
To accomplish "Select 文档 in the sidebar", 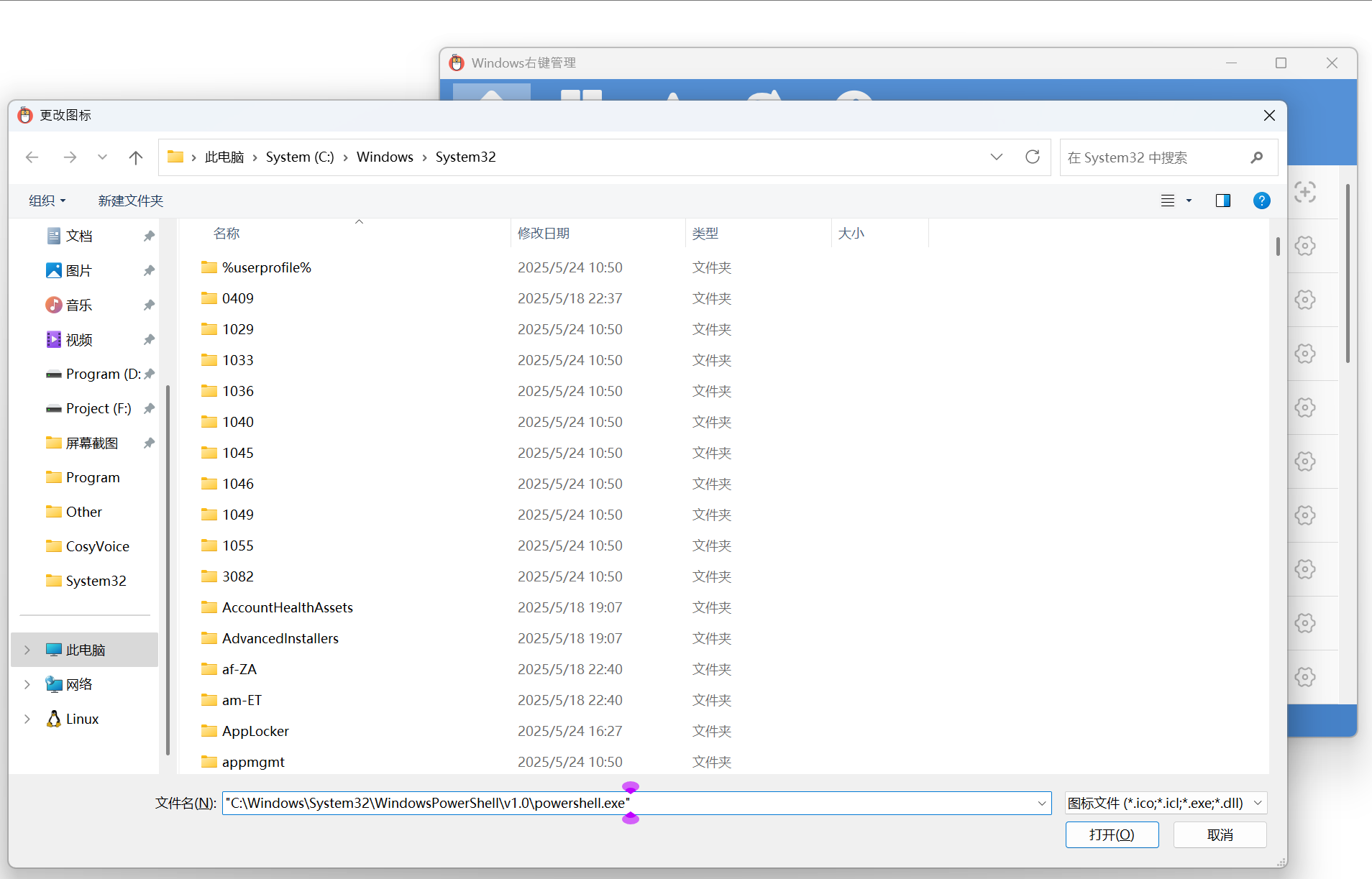I will pyautogui.click(x=79, y=236).
